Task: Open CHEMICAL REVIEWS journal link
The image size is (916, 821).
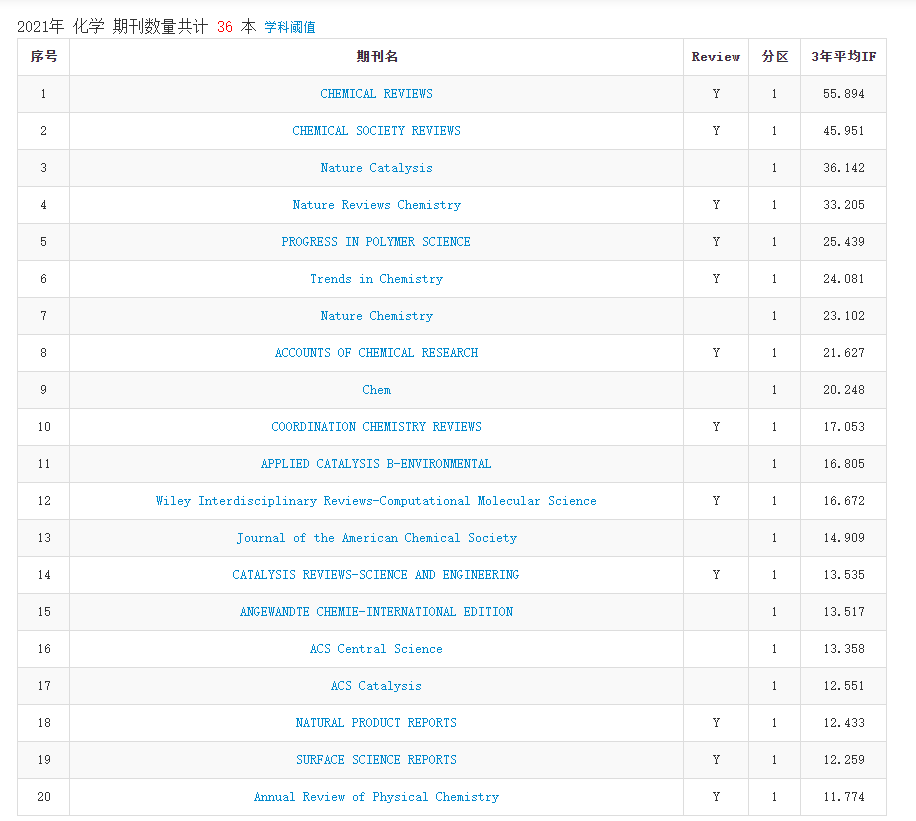Action: [376, 93]
